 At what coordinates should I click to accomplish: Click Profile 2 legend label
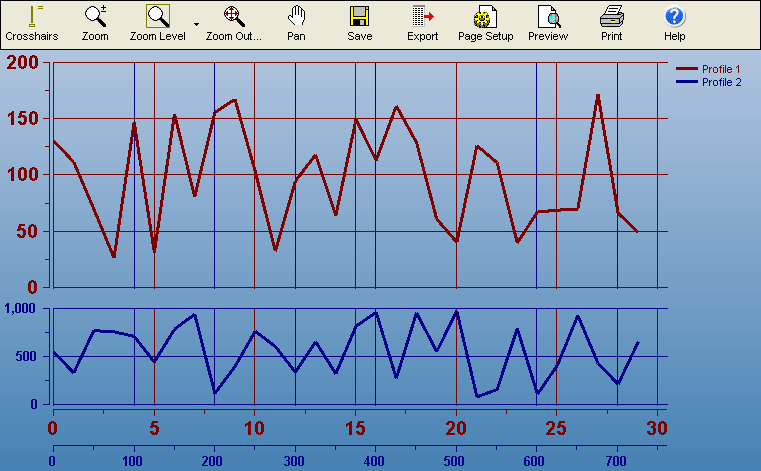coord(721,82)
